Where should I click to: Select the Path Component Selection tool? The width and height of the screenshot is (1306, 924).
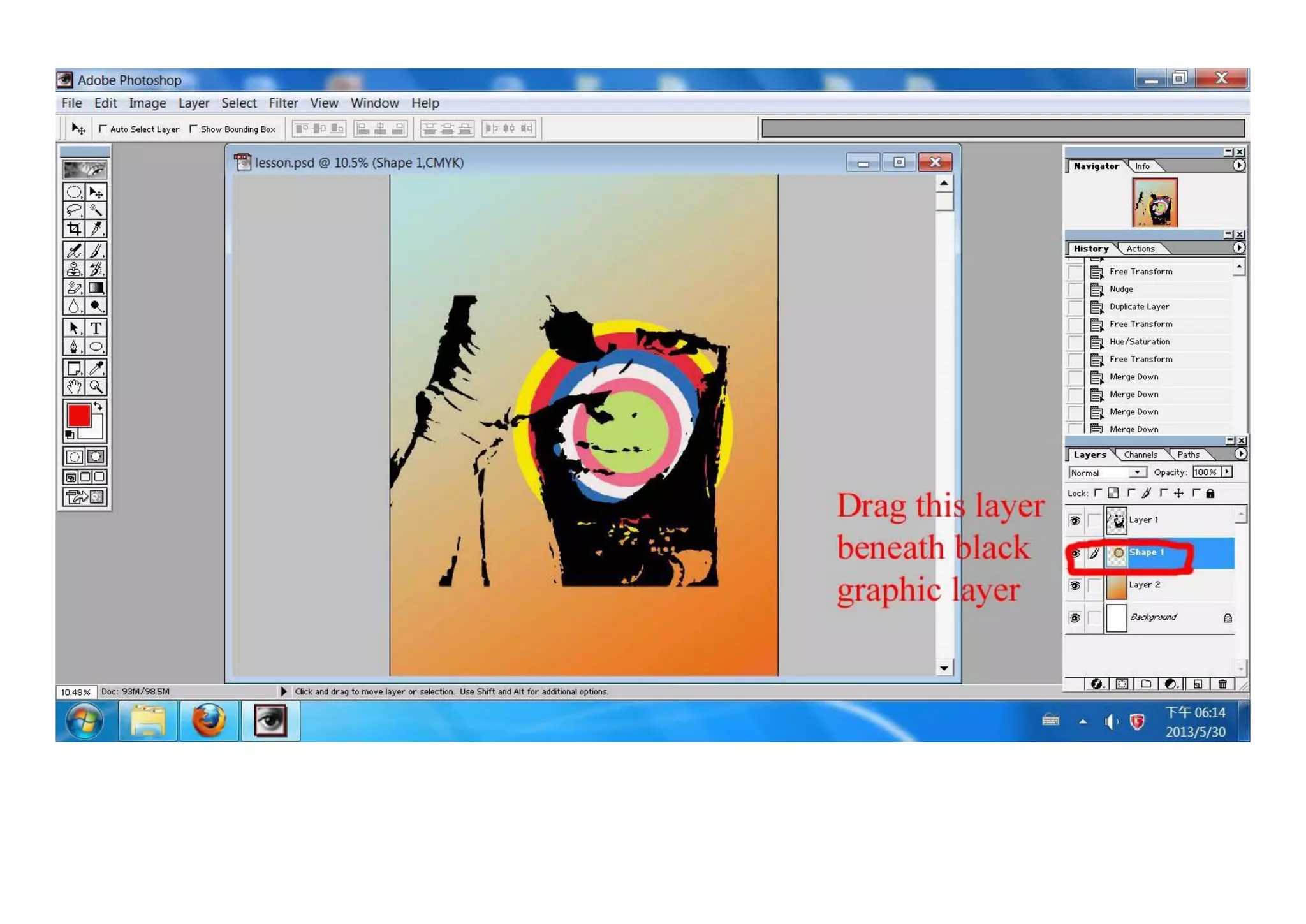(74, 328)
